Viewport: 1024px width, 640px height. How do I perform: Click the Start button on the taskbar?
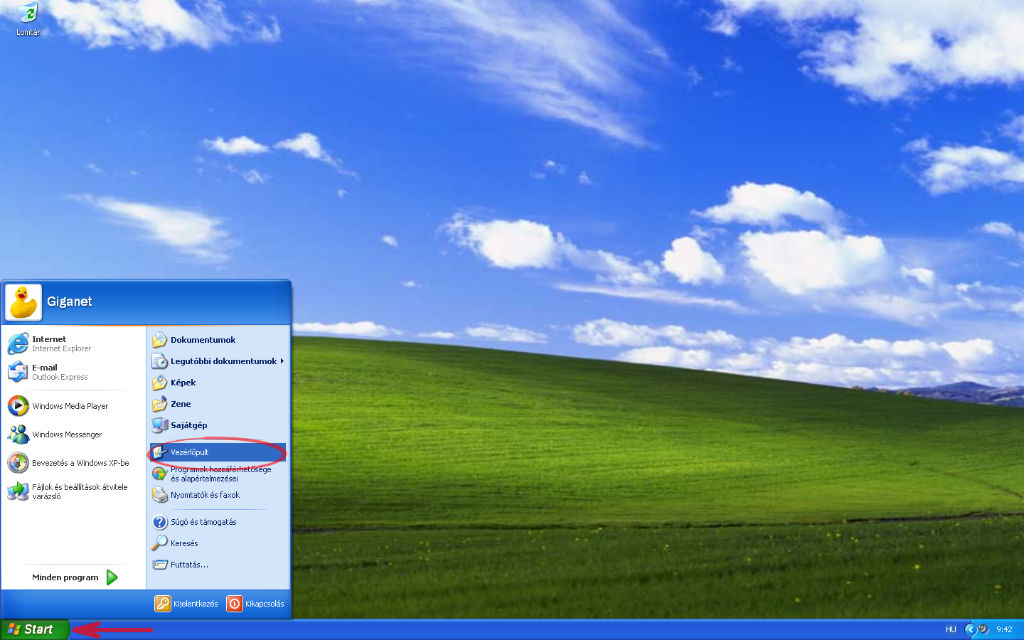(30, 630)
